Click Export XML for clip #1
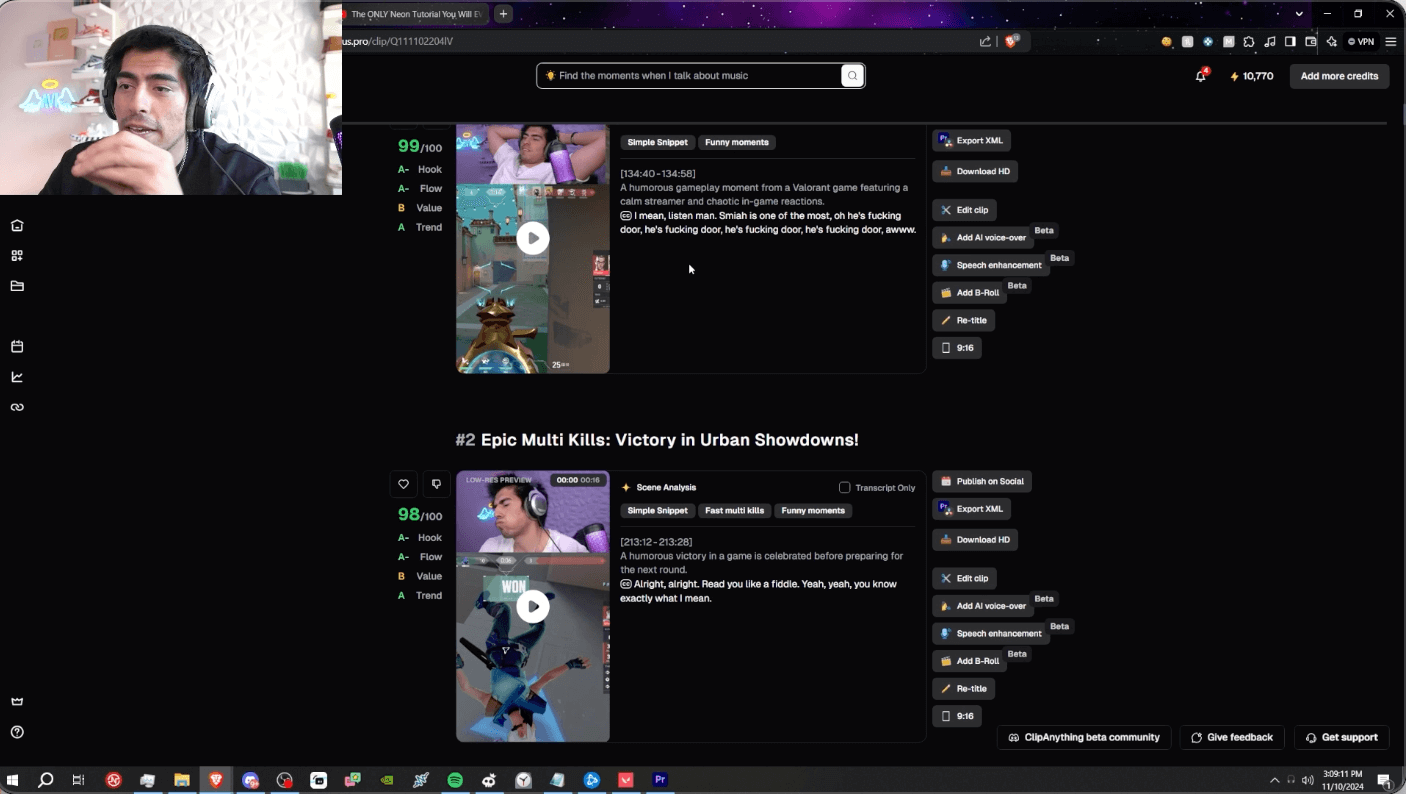The width and height of the screenshot is (1406, 794). click(971, 141)
